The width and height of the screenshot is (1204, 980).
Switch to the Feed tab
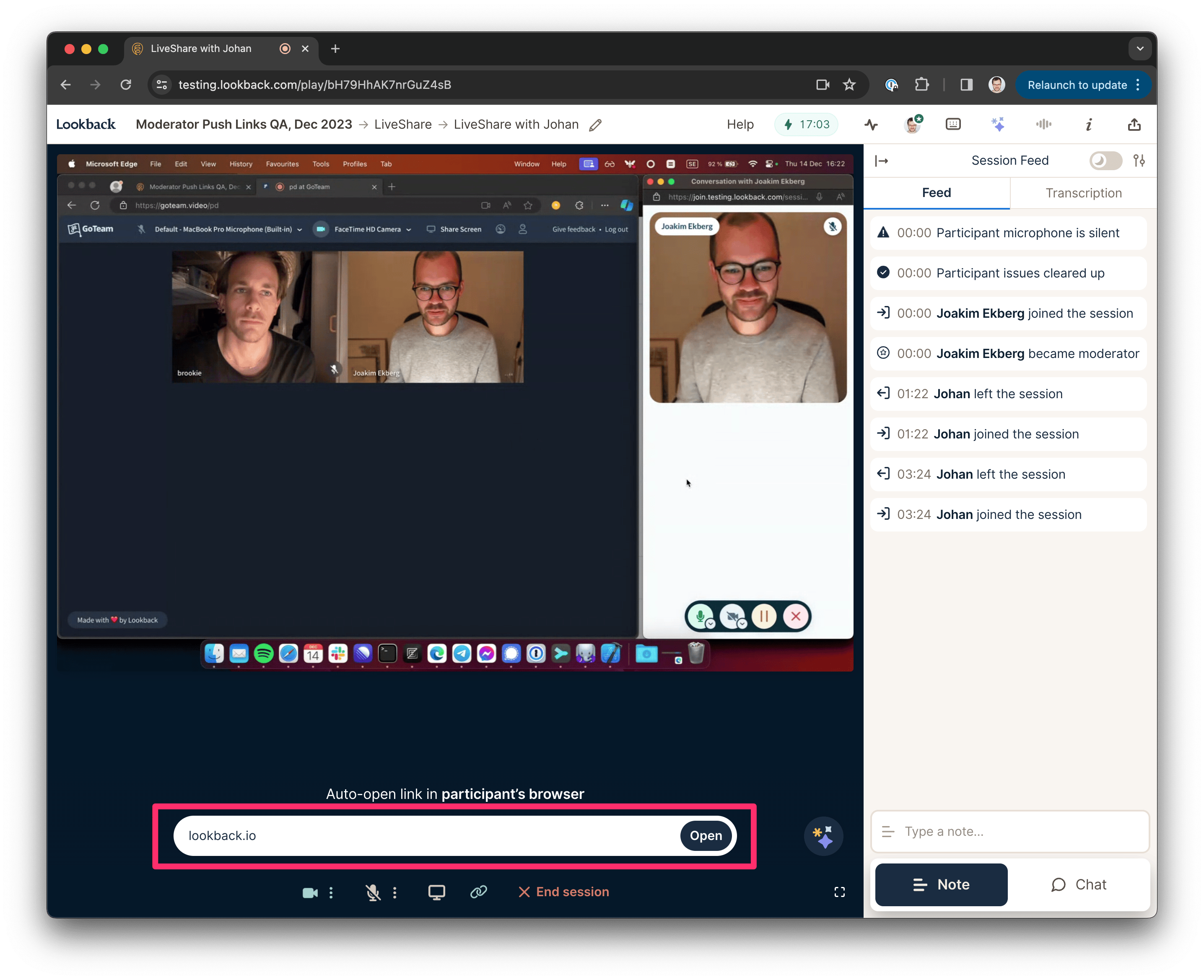[x=936, y=193]
